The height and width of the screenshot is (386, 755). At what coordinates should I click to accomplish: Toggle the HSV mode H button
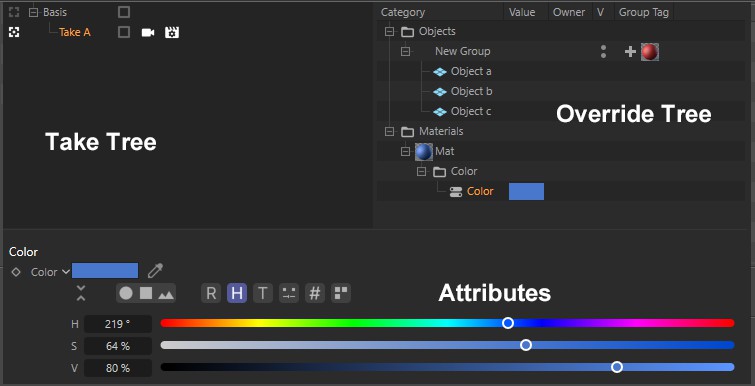[237, 293]
